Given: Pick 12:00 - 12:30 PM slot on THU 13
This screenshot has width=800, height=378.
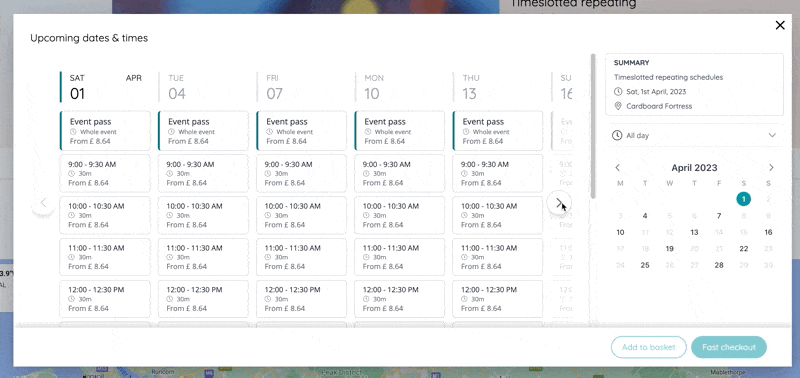Looking at the screenshot, I should point(497,299).
